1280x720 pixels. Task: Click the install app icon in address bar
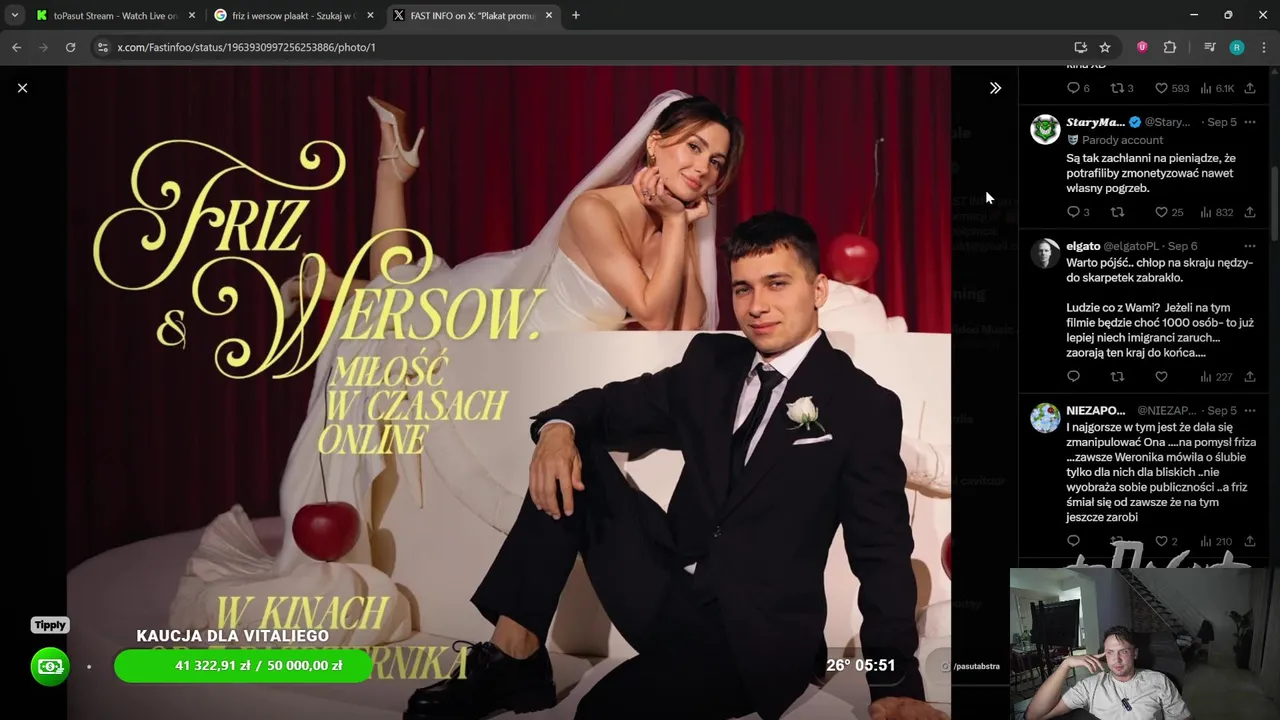[1080, 47]
